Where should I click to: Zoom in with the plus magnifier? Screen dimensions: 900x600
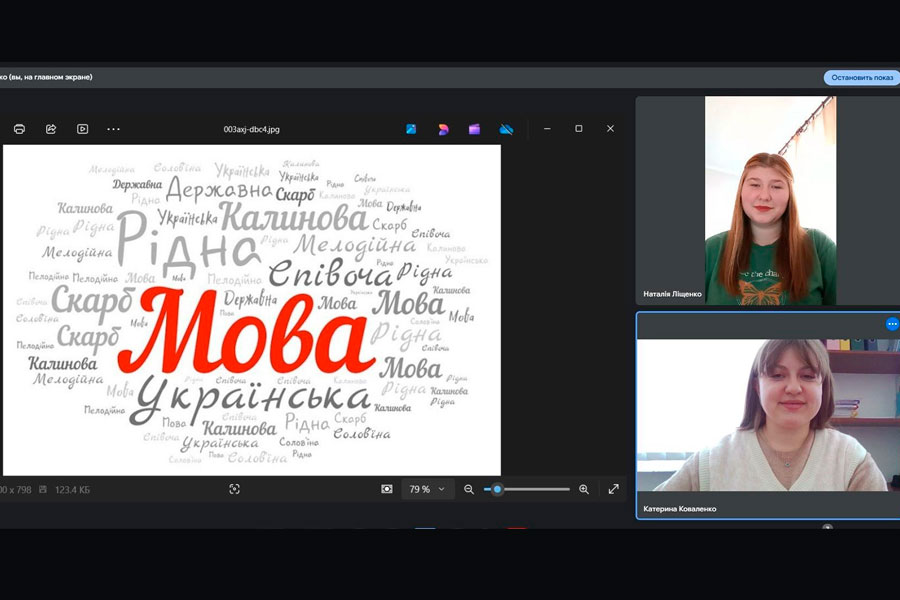pos(584,489)
